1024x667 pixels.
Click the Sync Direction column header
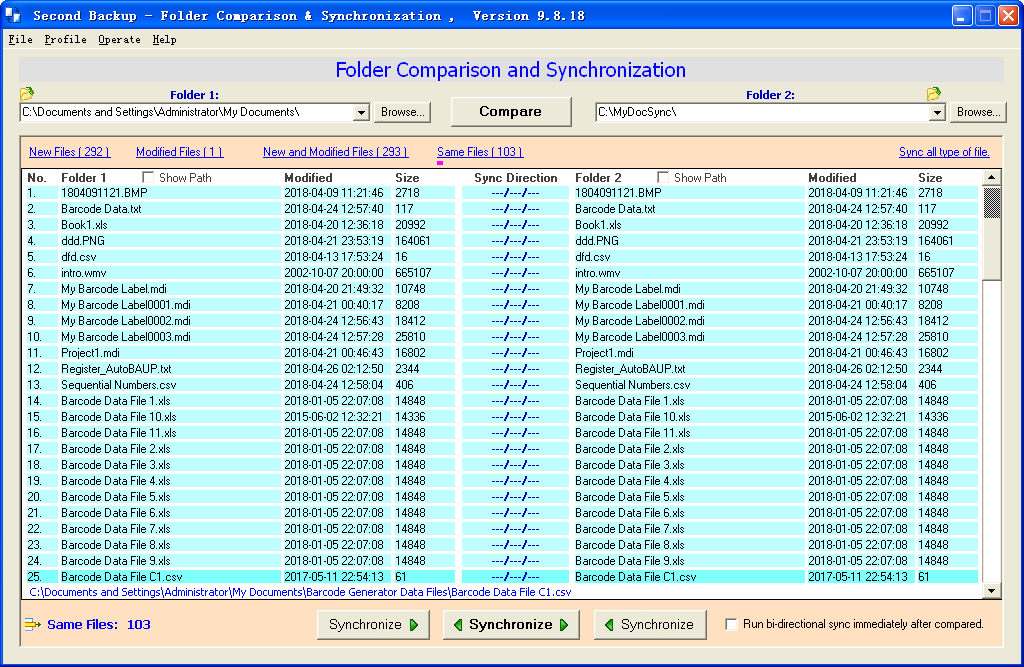516,178
